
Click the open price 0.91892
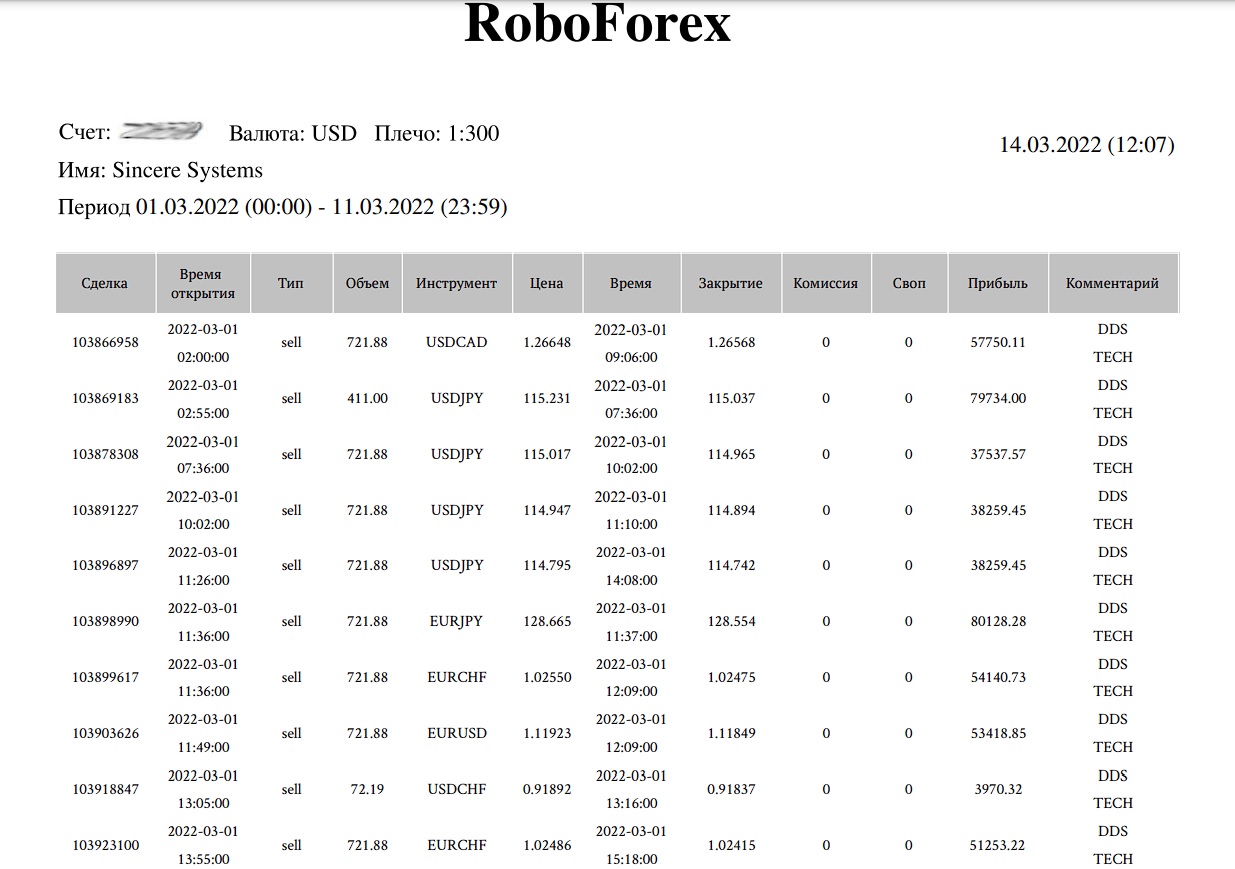[546, 790]
